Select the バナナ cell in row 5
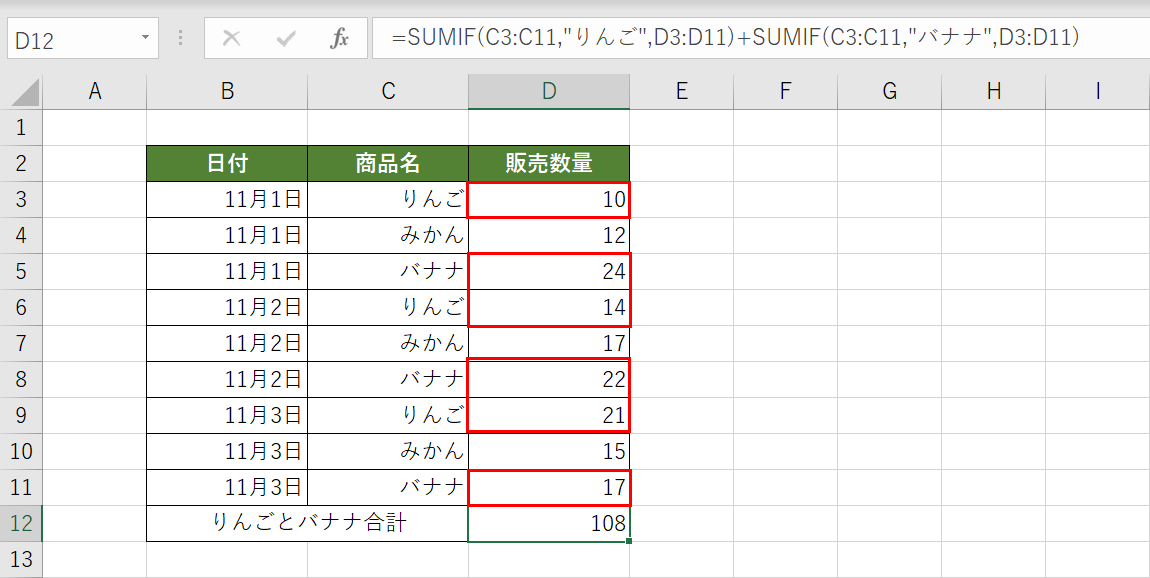The height and width of the screenshot is (578, 1150). pyautogui.click(x=387, y=271)
